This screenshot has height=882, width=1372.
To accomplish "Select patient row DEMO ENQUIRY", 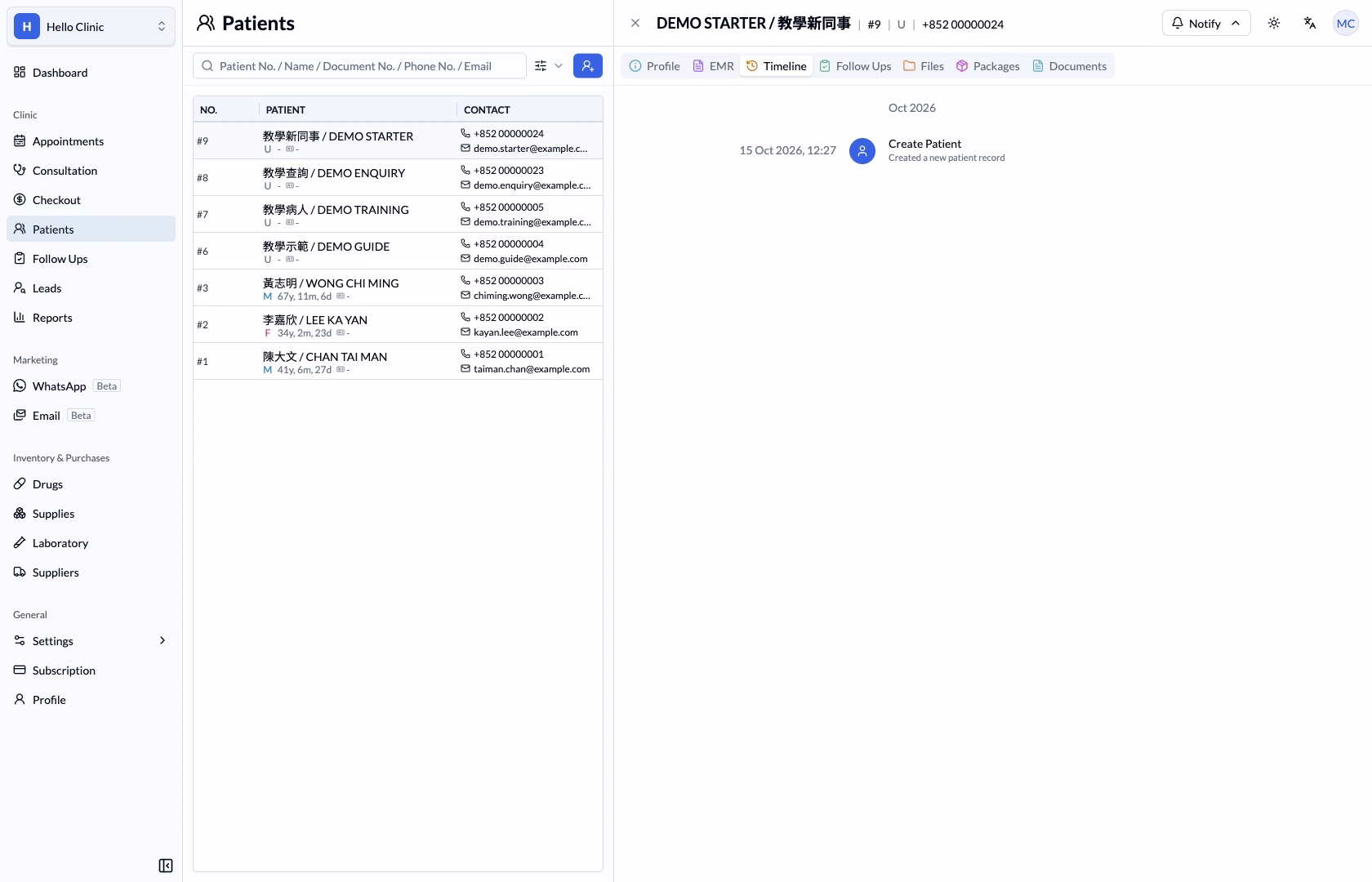I will click(x=398, y=178).
